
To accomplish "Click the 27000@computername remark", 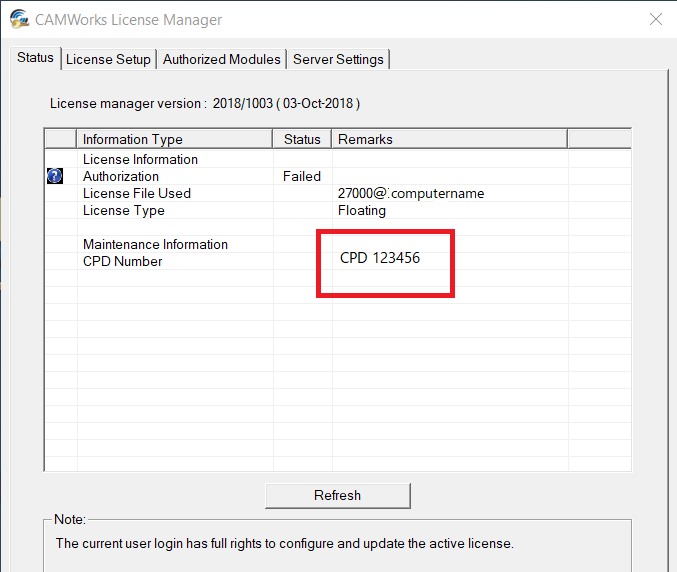I will pos(411,193).
